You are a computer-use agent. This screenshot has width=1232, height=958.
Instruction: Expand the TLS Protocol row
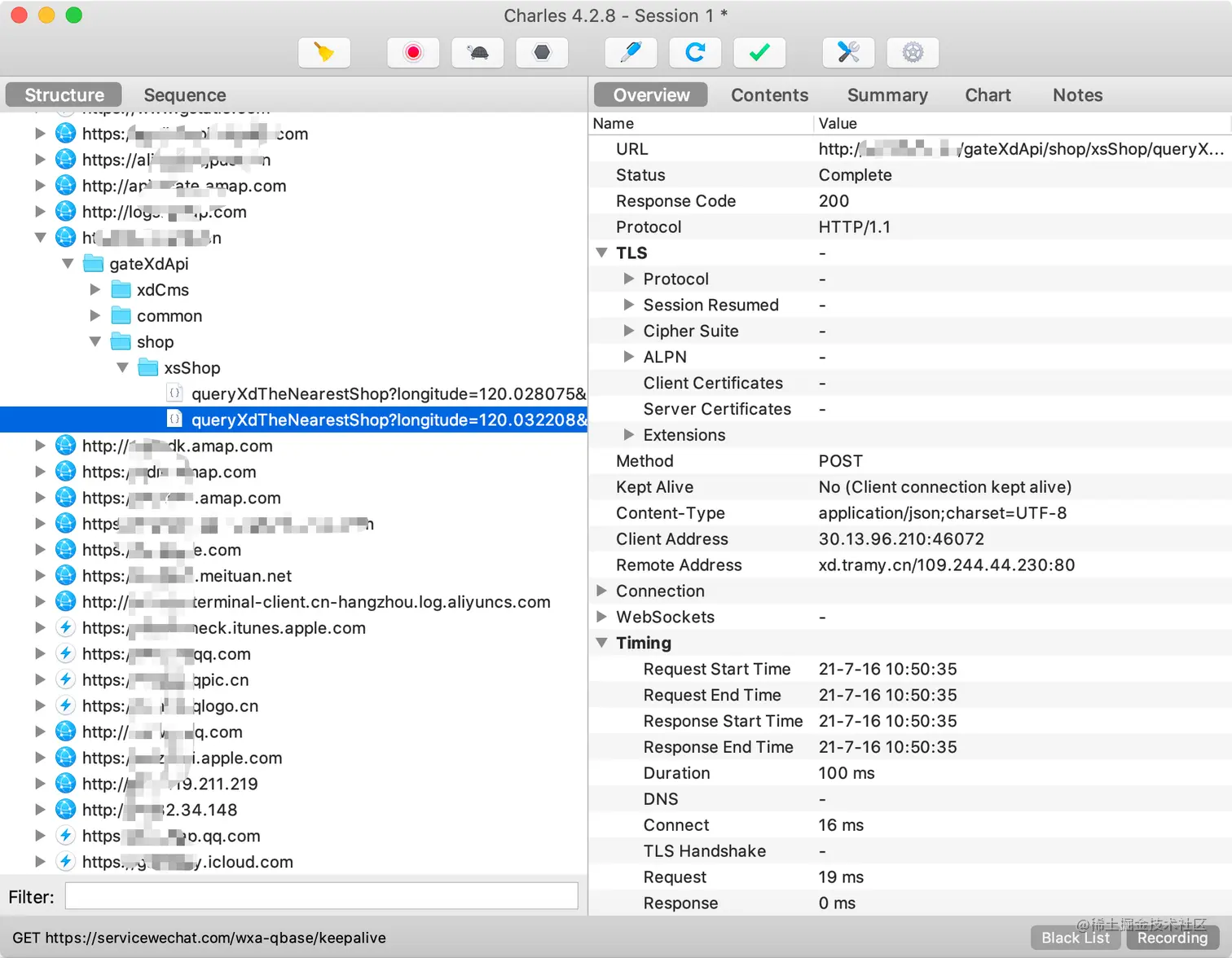tap(629, 279)
